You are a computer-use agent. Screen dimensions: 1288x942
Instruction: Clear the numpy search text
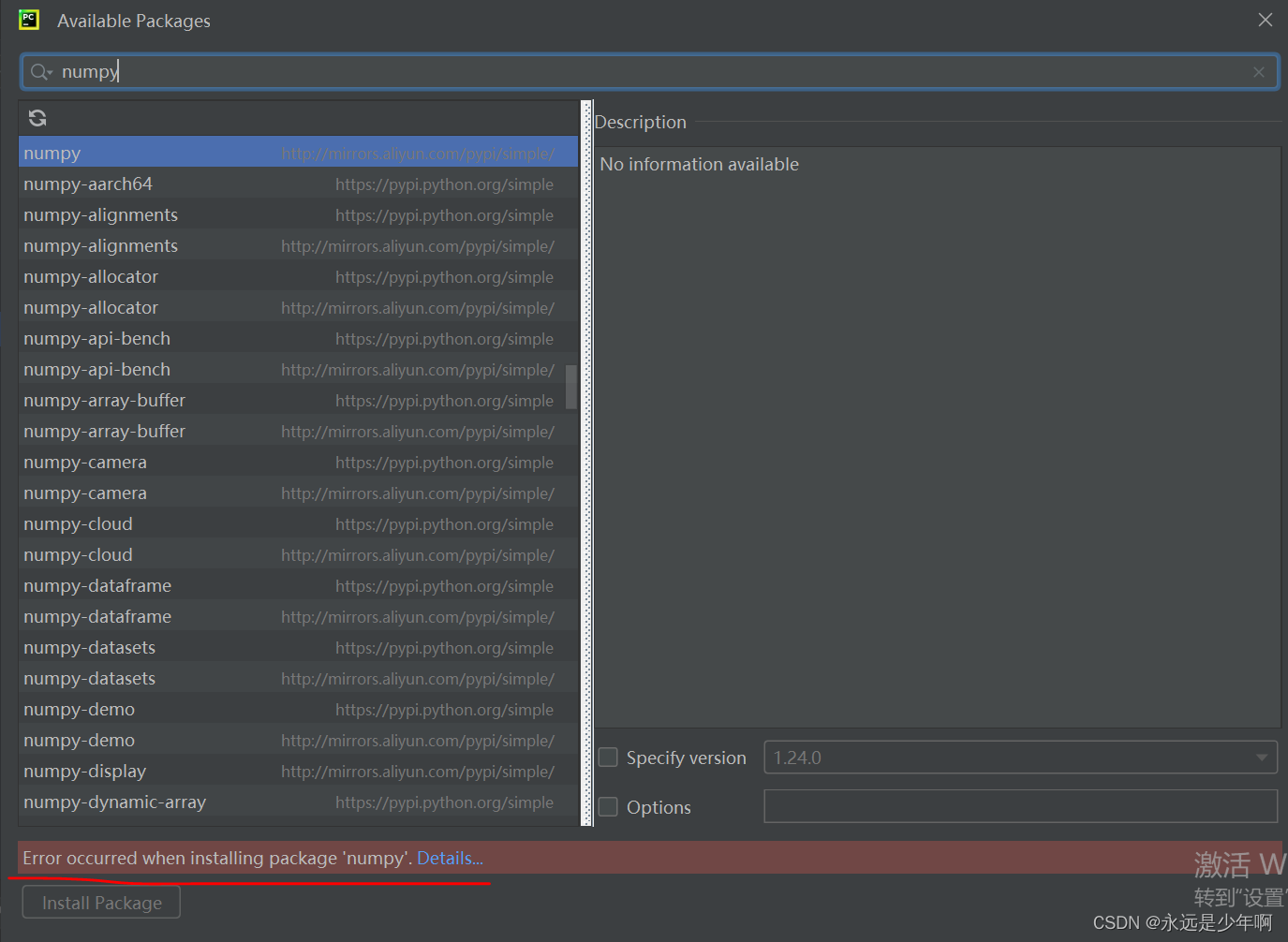point(1258,71)
